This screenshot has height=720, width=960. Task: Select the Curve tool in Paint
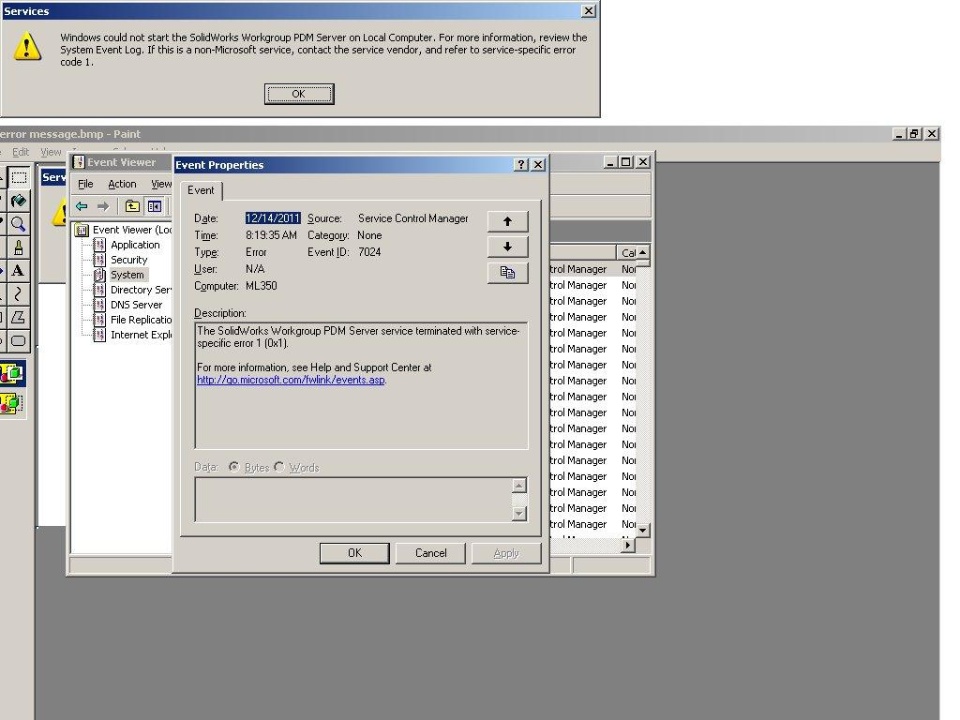pyautogui.click(x=18, y=294)
